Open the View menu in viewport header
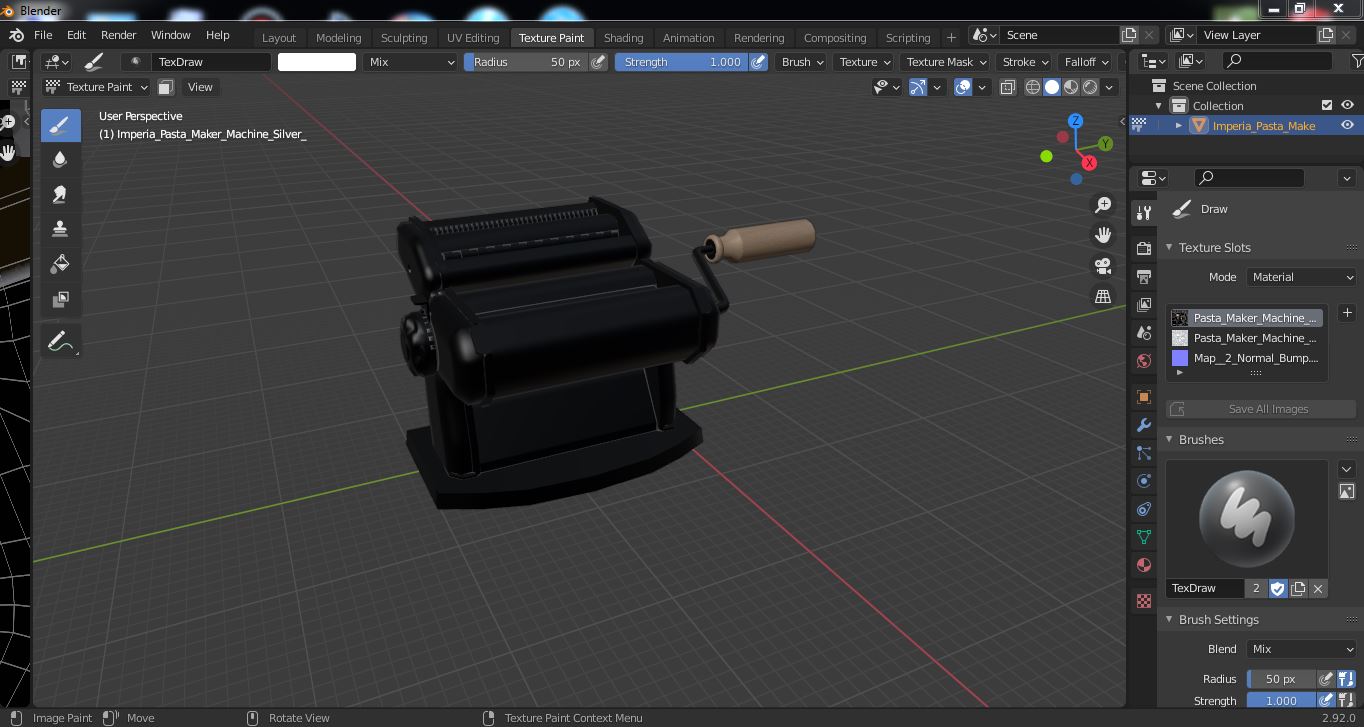Viewport: 1364px width, 727px height. point(200,87)
